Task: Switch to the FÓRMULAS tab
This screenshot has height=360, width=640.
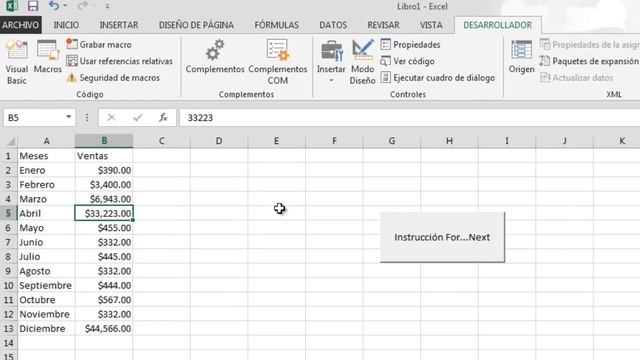Action: [x=276, y=25]
